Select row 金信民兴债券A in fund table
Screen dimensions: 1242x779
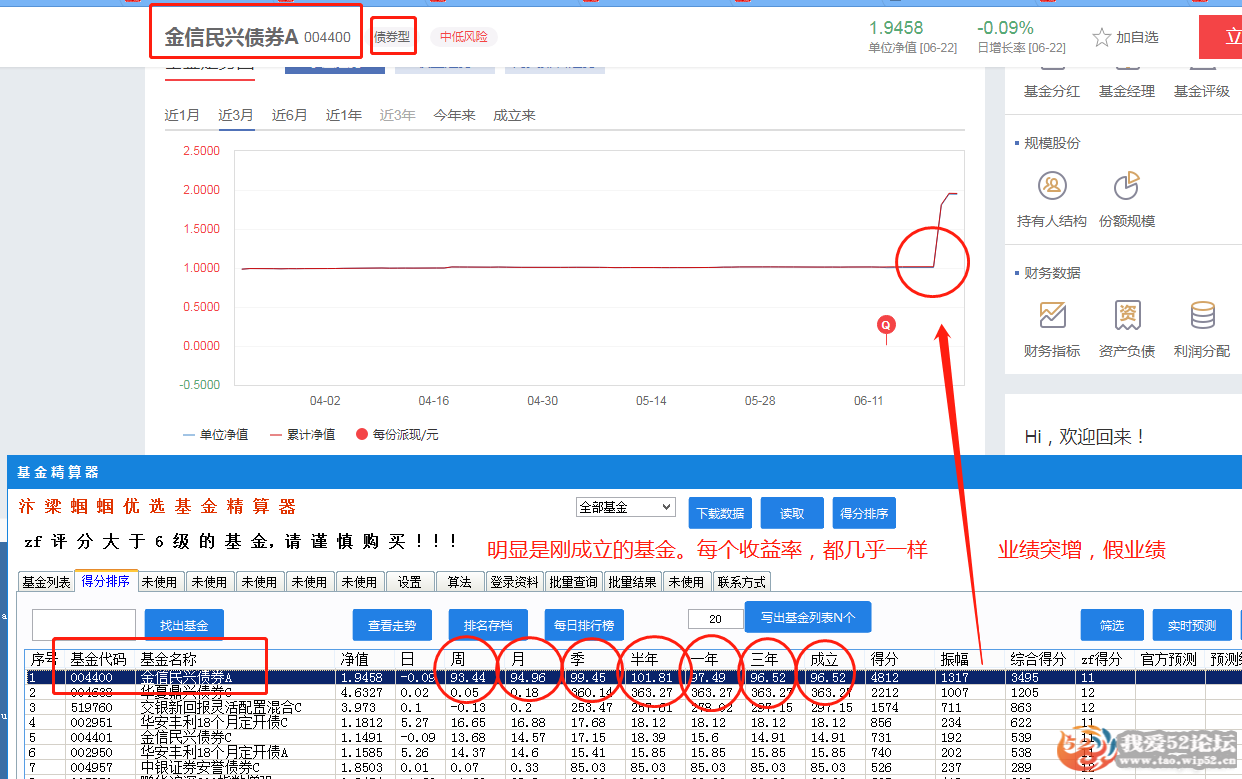[634, 677]
